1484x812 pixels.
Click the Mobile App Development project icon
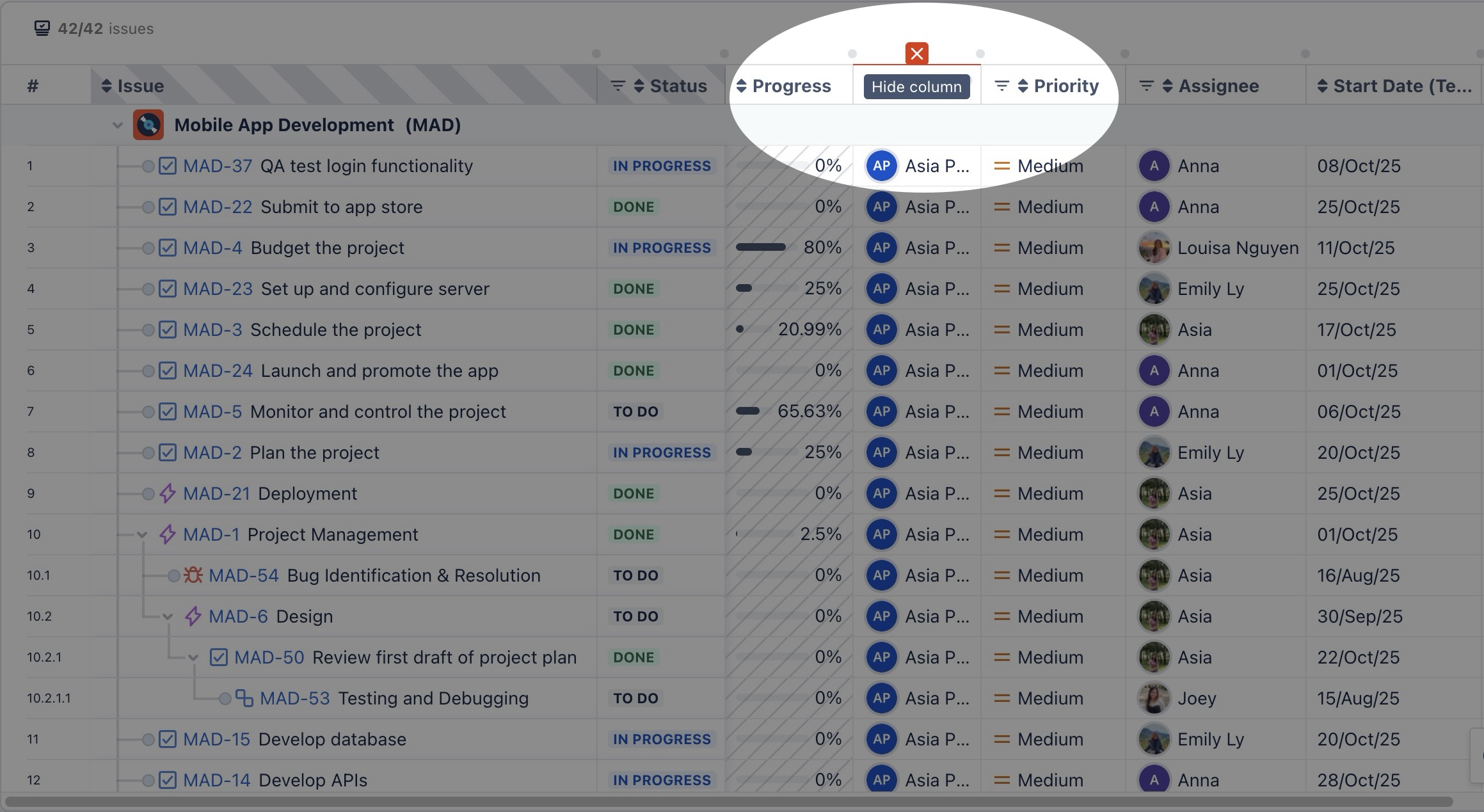[148, 125]
